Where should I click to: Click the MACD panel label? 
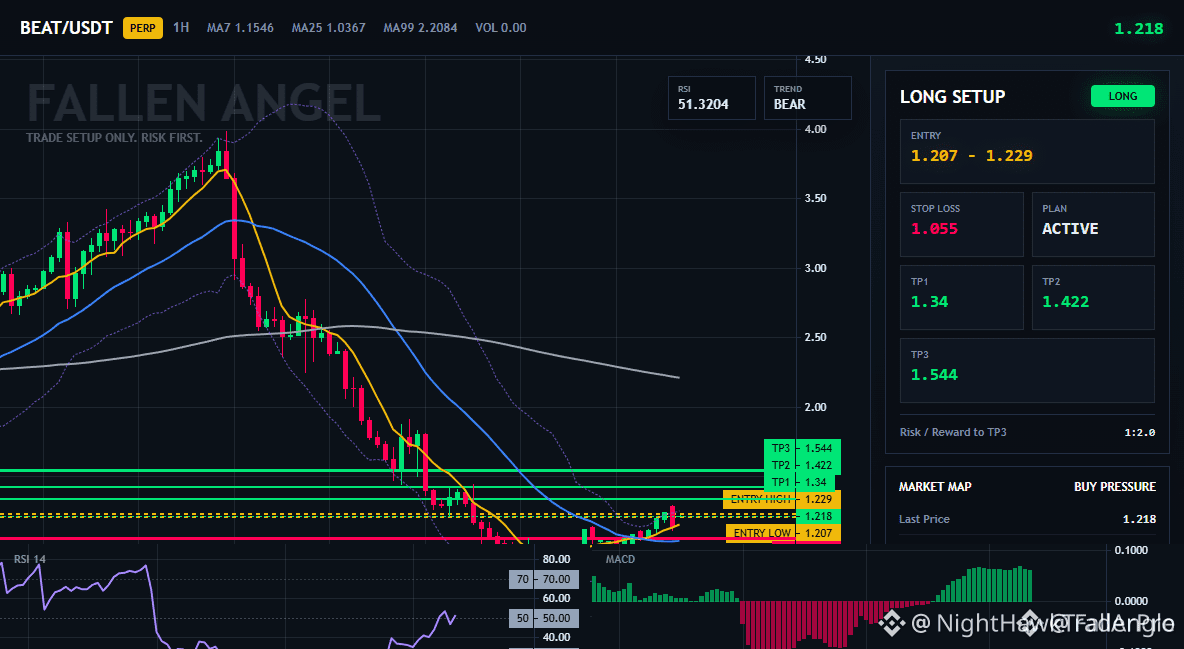(x=620, y=560)
